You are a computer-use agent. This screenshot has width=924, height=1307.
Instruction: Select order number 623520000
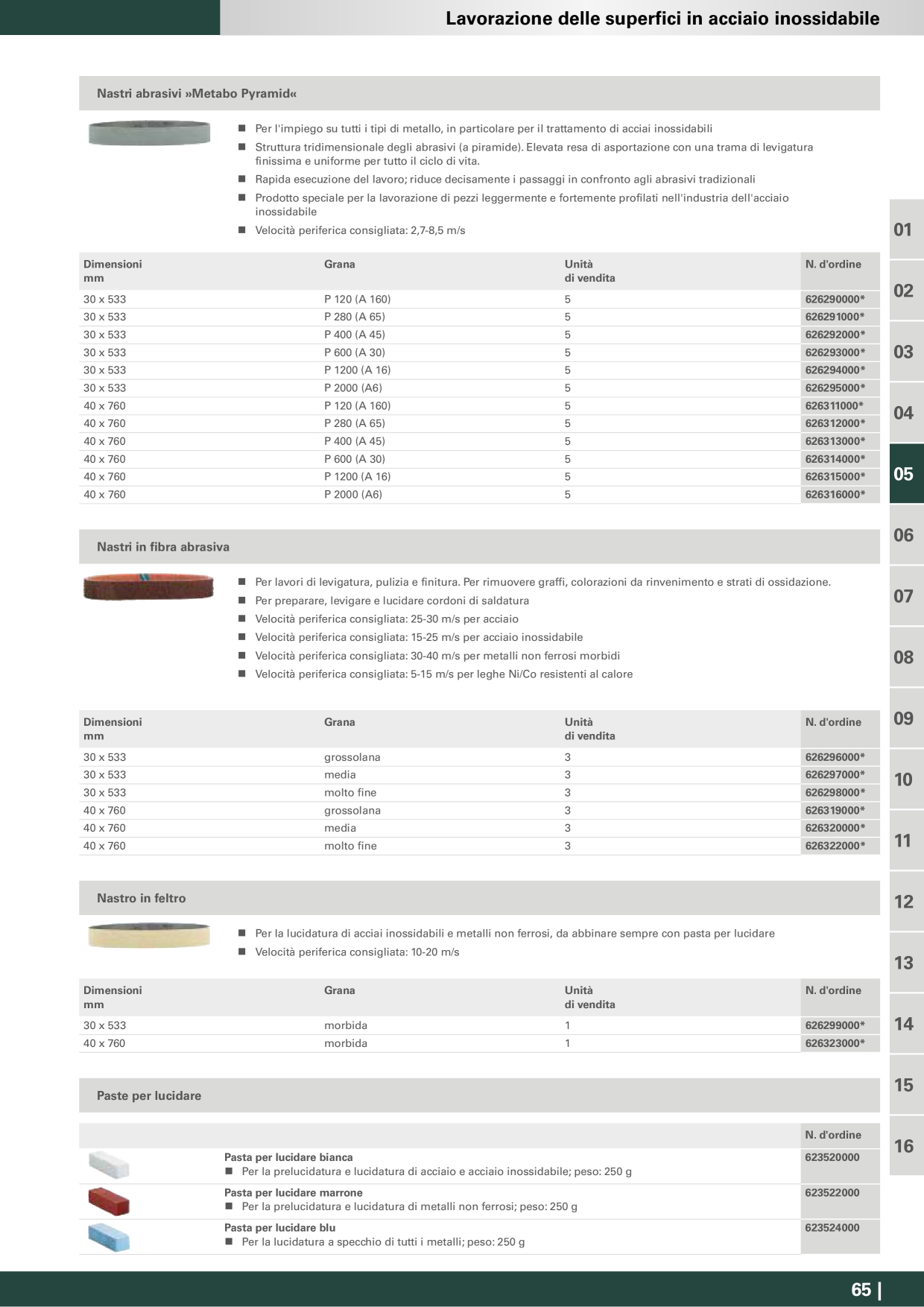click(x=832, y=1157)
